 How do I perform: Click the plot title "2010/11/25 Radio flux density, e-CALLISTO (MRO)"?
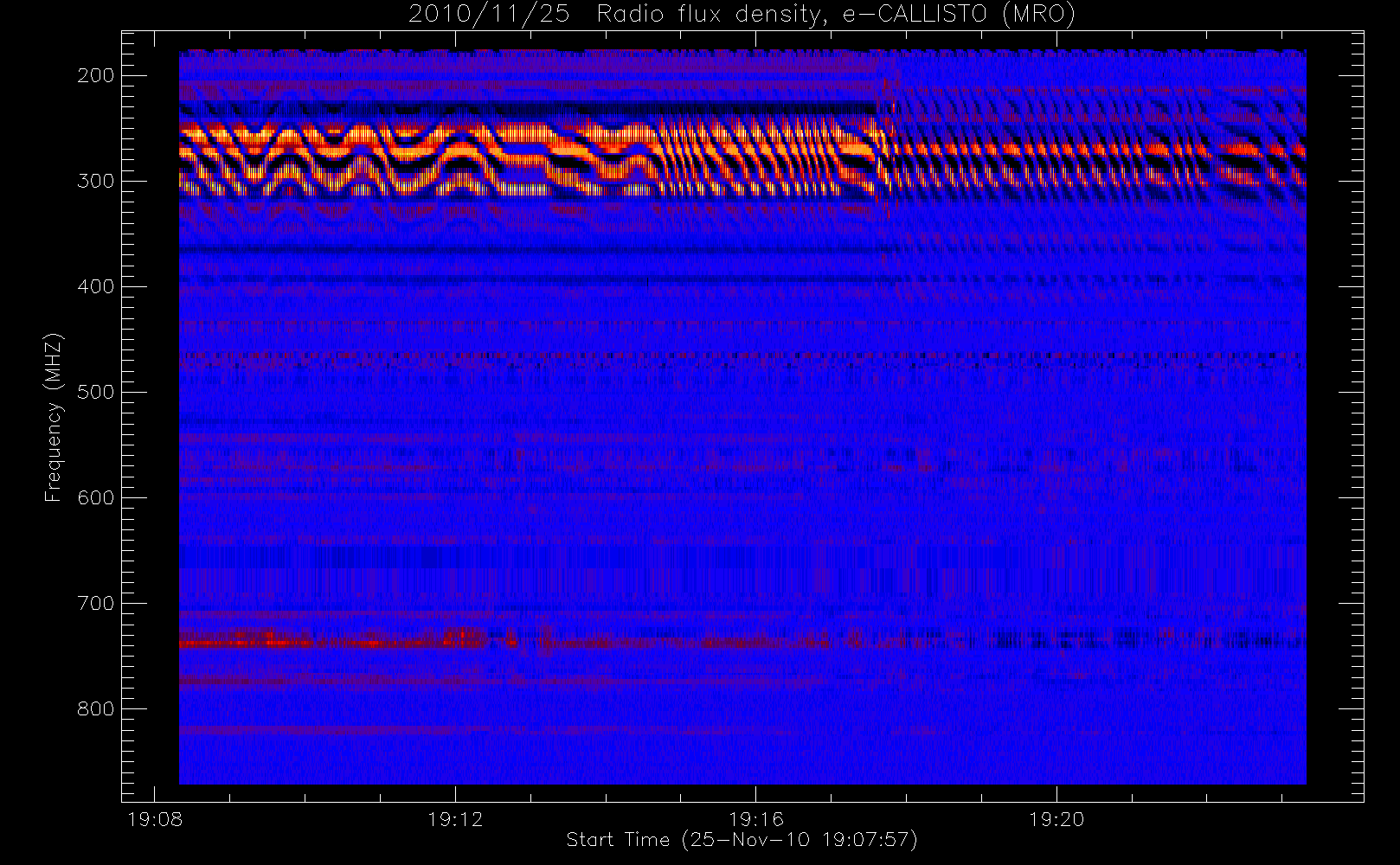click(x=742, y=15)
